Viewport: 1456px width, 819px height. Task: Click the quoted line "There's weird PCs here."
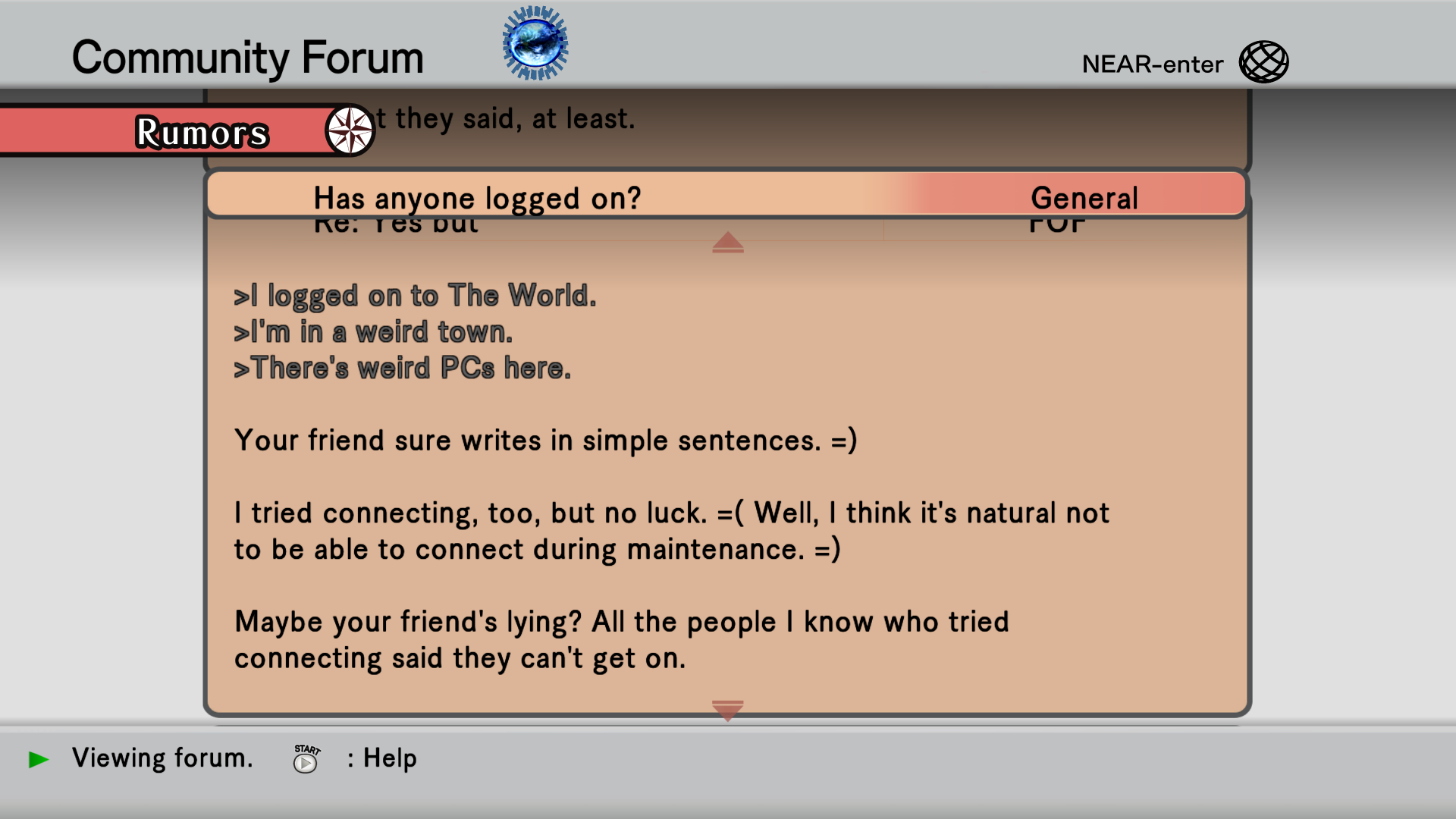coord(402,369)
